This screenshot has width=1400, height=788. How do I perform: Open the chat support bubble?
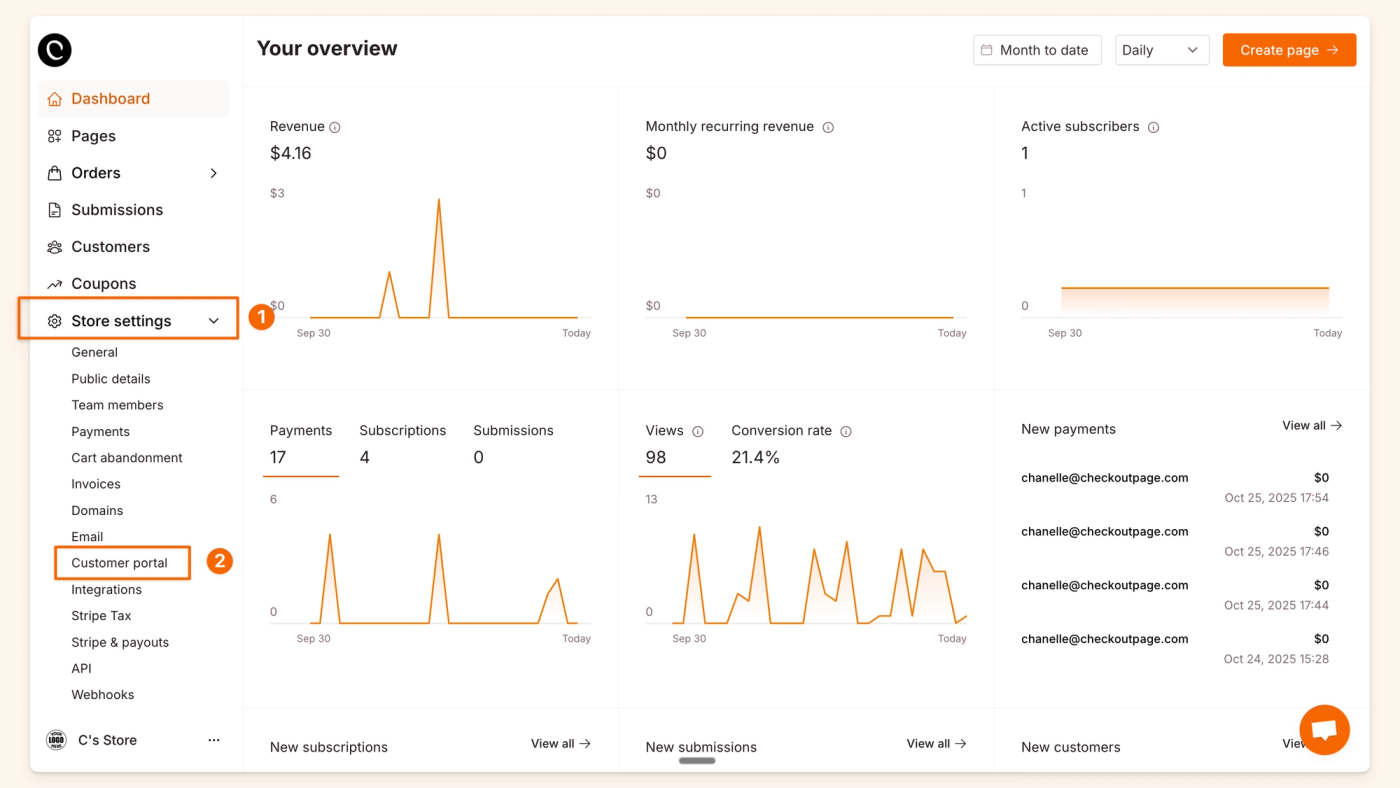[1324, 730]
